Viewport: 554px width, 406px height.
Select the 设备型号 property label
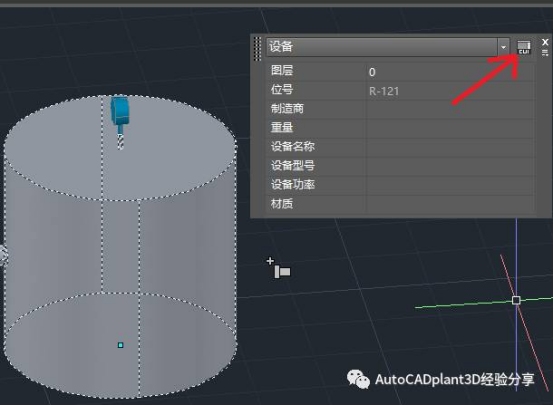(x=293, y=165)
